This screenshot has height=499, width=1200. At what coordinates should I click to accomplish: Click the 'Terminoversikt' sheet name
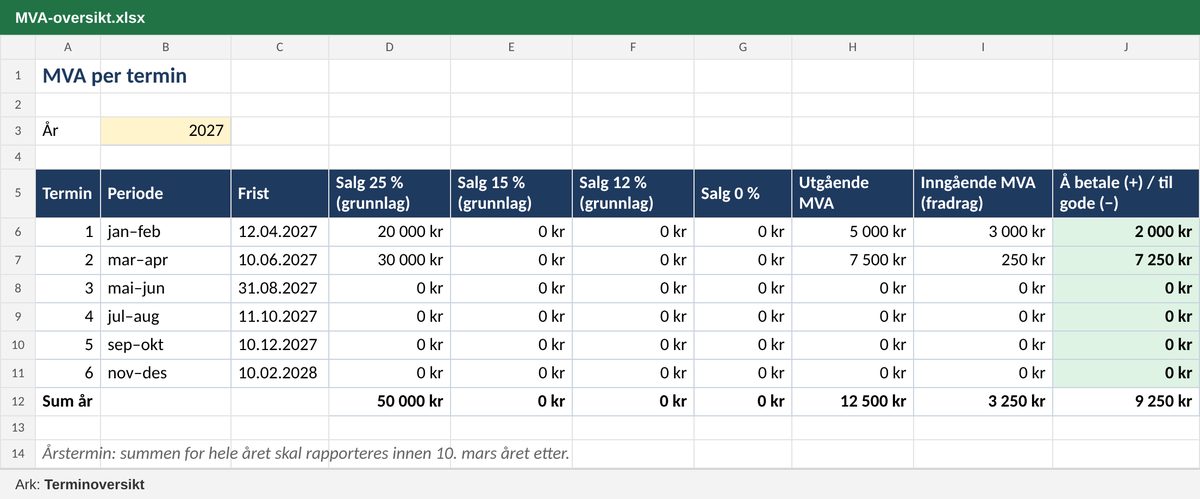tap(94, 484)
